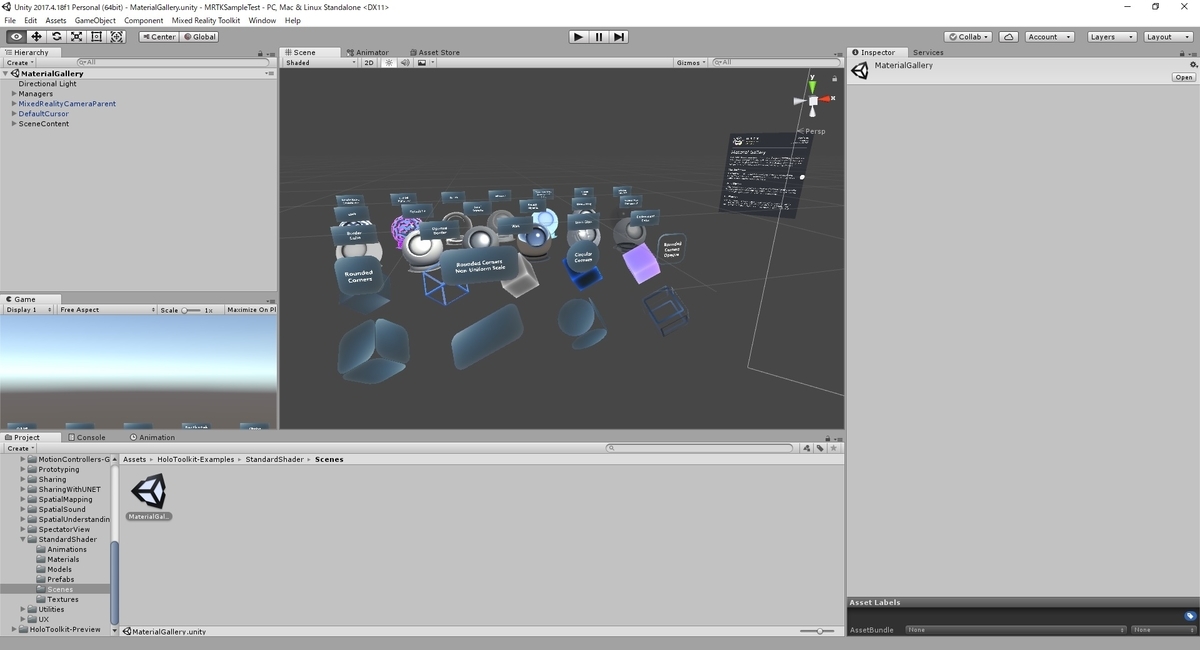Toggle Persp projection label on gizmo
The height and width of the screenshot is (650, 1200).
(814, 131)
